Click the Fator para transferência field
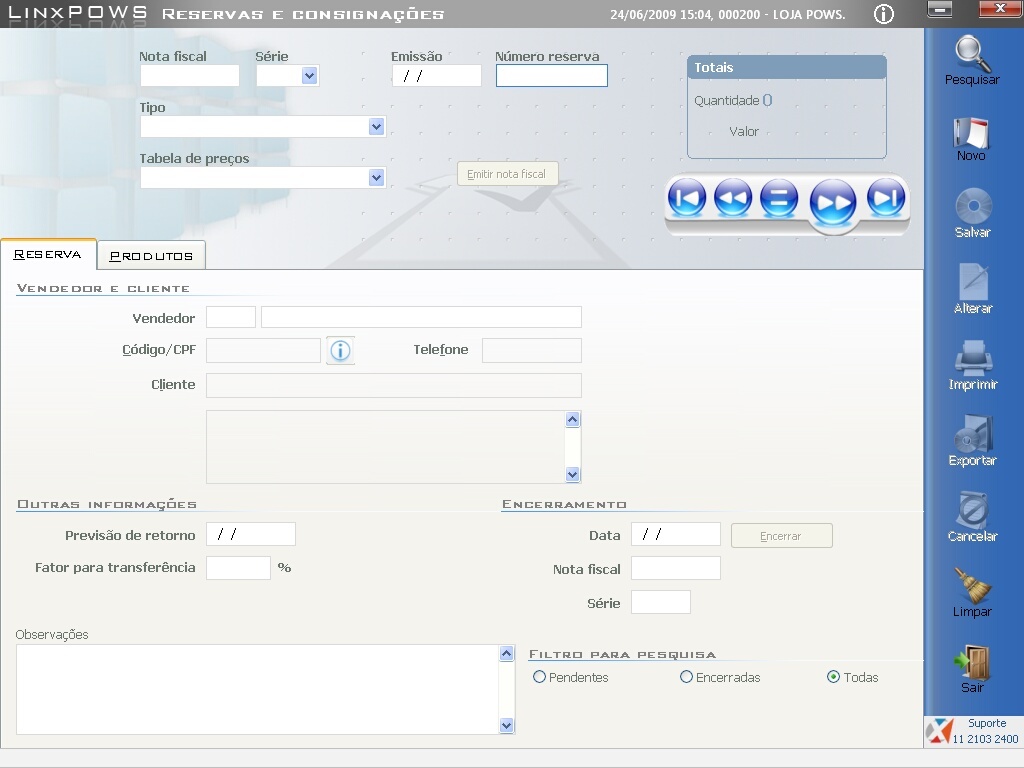This screenshot has height=768, width=1024. pos(238,568)
